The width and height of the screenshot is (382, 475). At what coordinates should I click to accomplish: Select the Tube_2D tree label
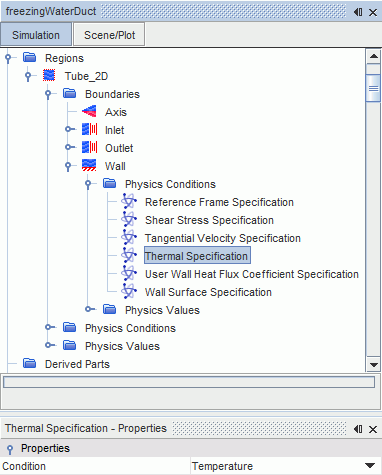(86, 76)
